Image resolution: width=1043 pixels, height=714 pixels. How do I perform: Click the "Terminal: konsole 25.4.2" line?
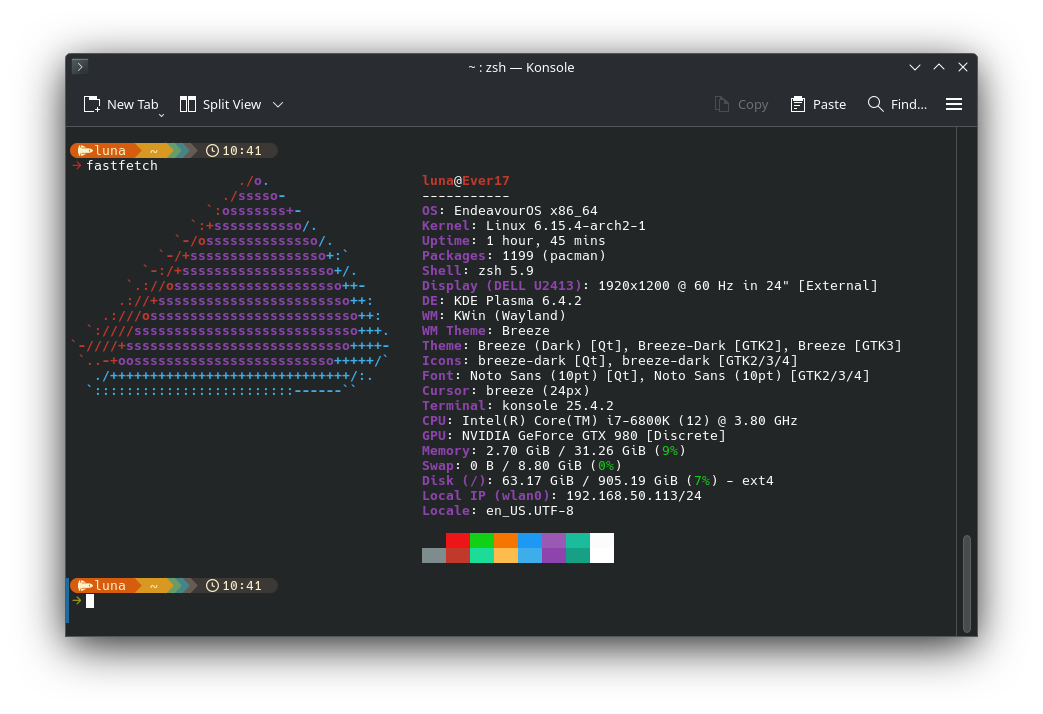tap(518, 406)
